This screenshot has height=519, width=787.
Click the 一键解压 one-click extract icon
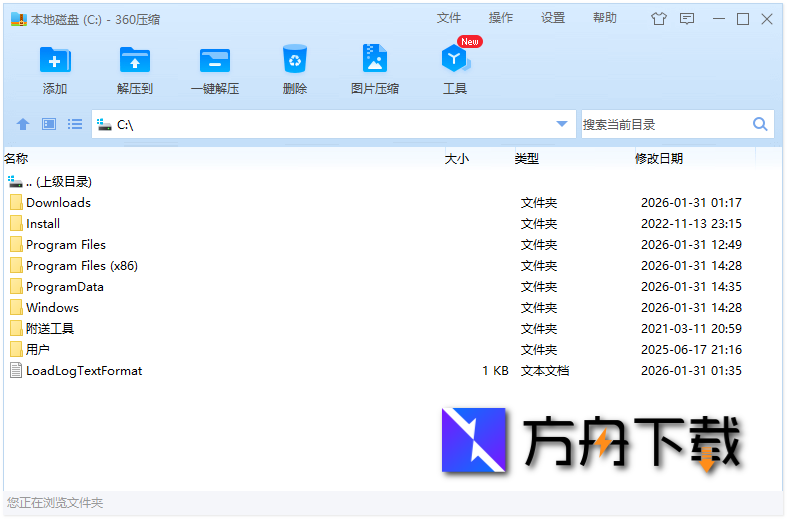pyautogui.click(x=215, y=60)
